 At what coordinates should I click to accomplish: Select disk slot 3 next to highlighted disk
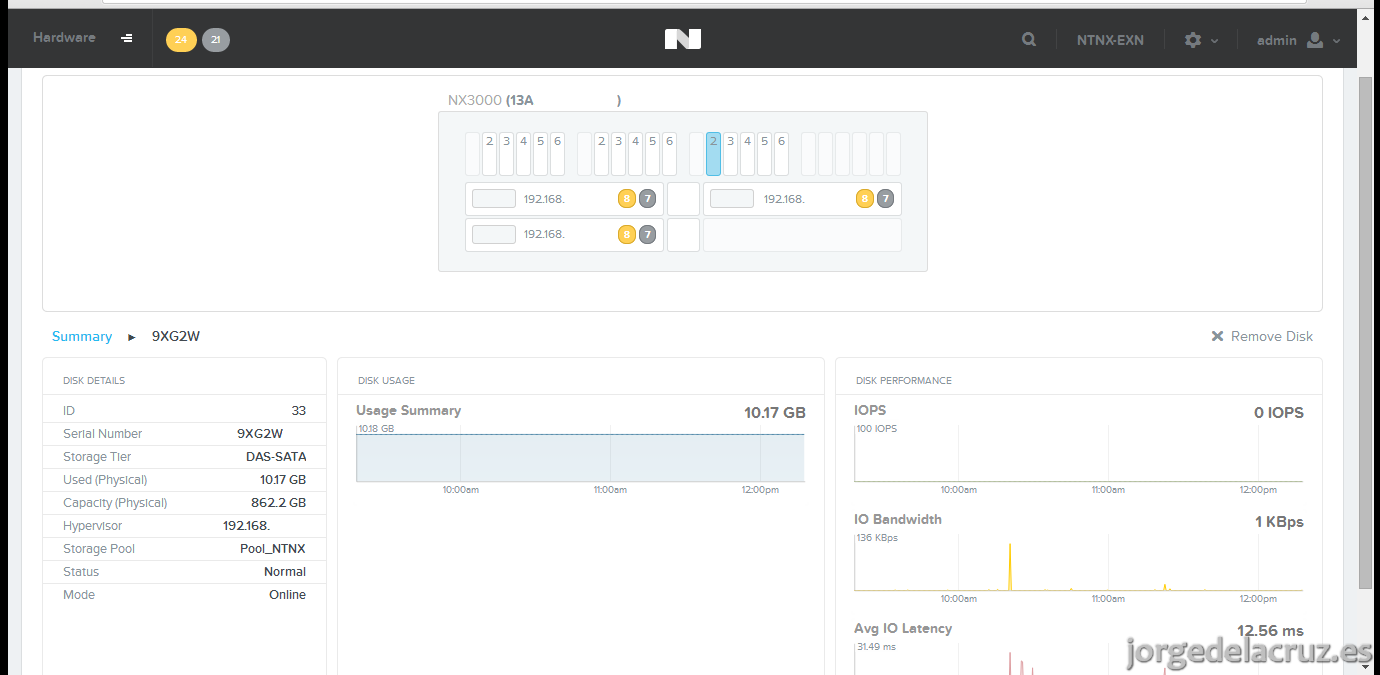point(730,154)
